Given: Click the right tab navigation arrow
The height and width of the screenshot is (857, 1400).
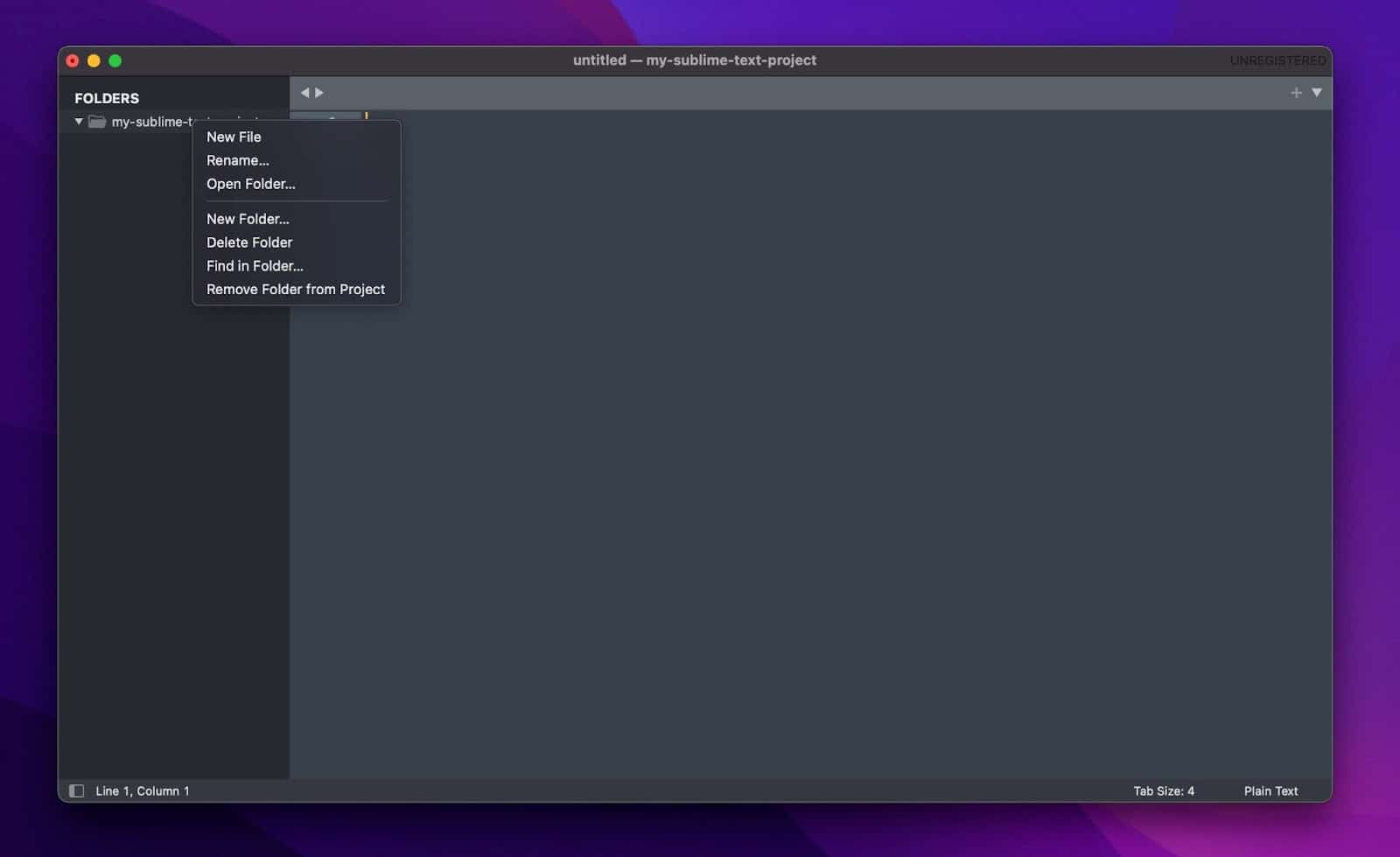Looking at the screenshot, I should point(319,93).
